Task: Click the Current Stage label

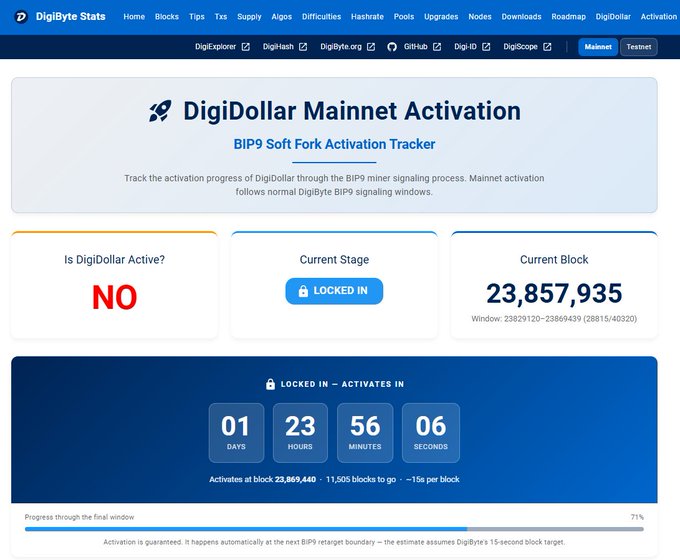Action: (x=334, y=259)
